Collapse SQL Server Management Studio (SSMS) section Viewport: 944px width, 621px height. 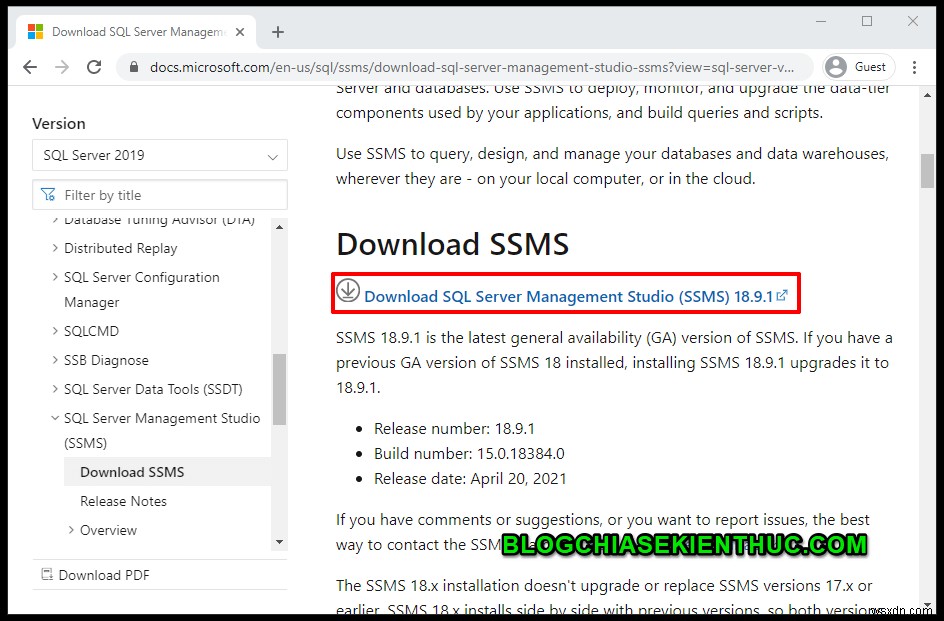coord(55,418)
